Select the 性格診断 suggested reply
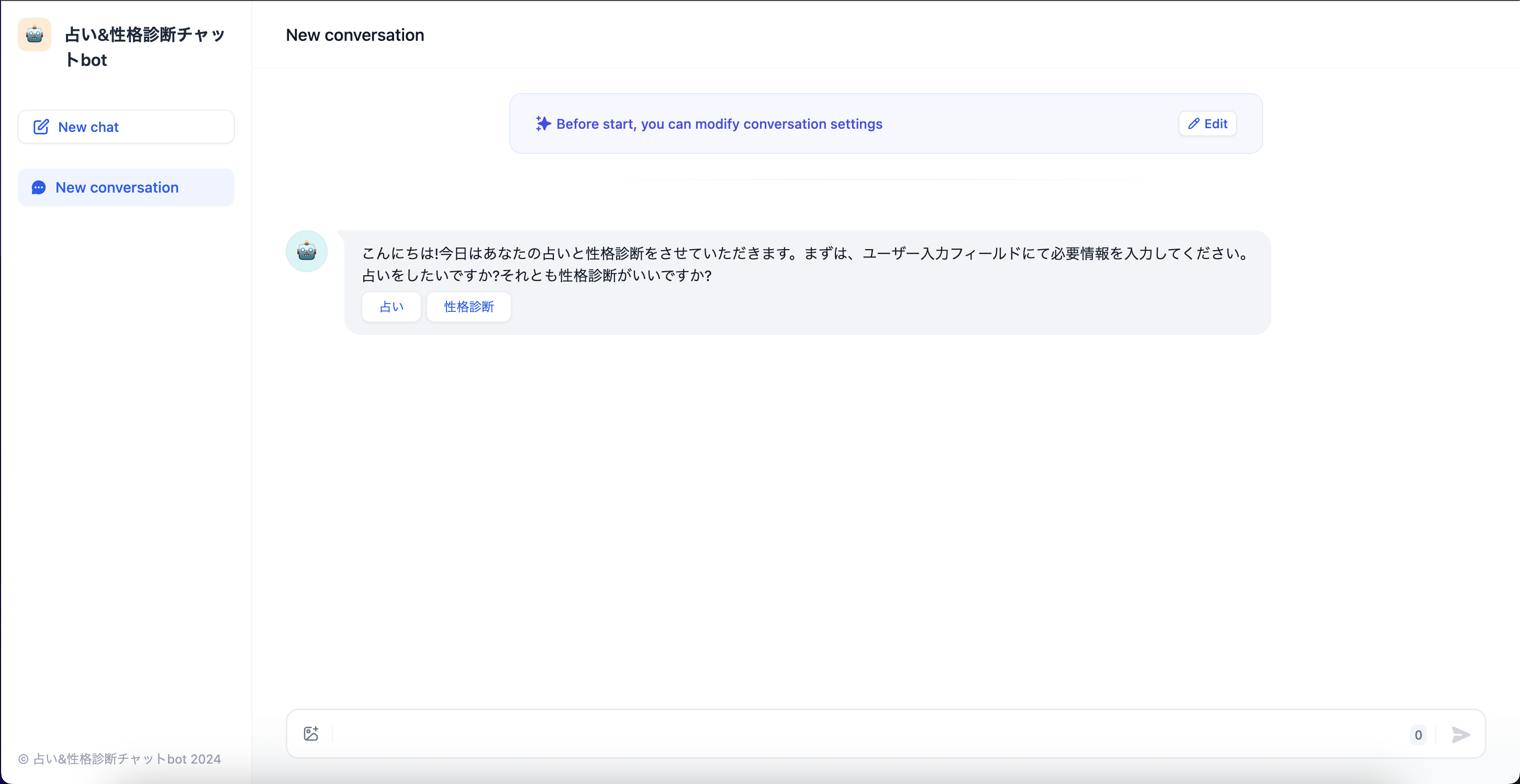The image size is (1520, 784). click(468, 306)
